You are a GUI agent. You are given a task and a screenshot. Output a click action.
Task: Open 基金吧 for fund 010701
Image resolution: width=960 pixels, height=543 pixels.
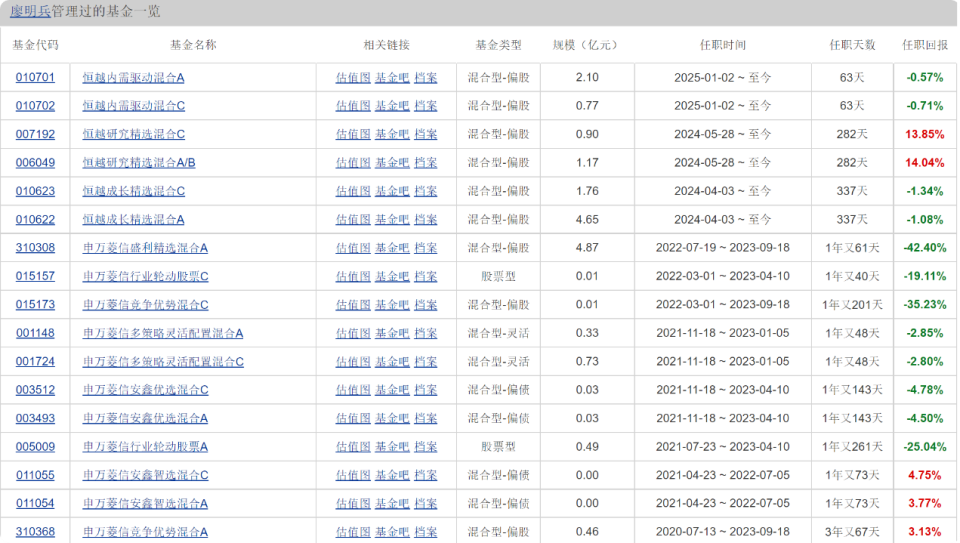(392, 78)
